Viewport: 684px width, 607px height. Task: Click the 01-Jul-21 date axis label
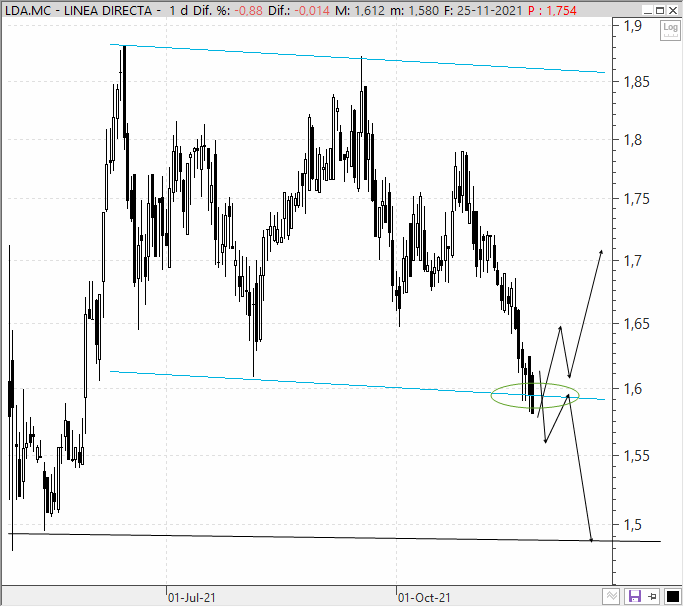click(192, 597)
